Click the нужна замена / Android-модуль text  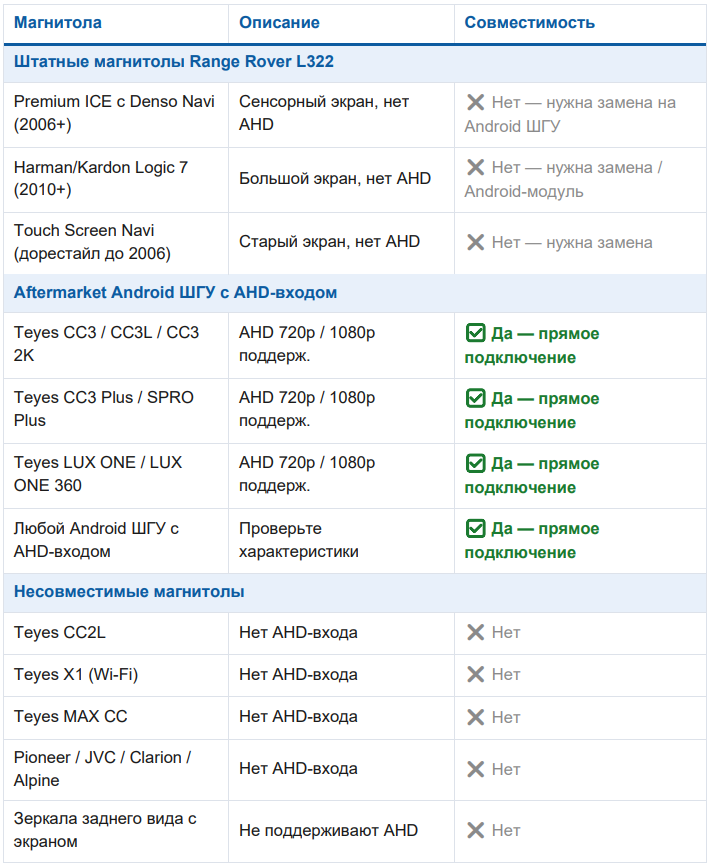pos(563,179)
